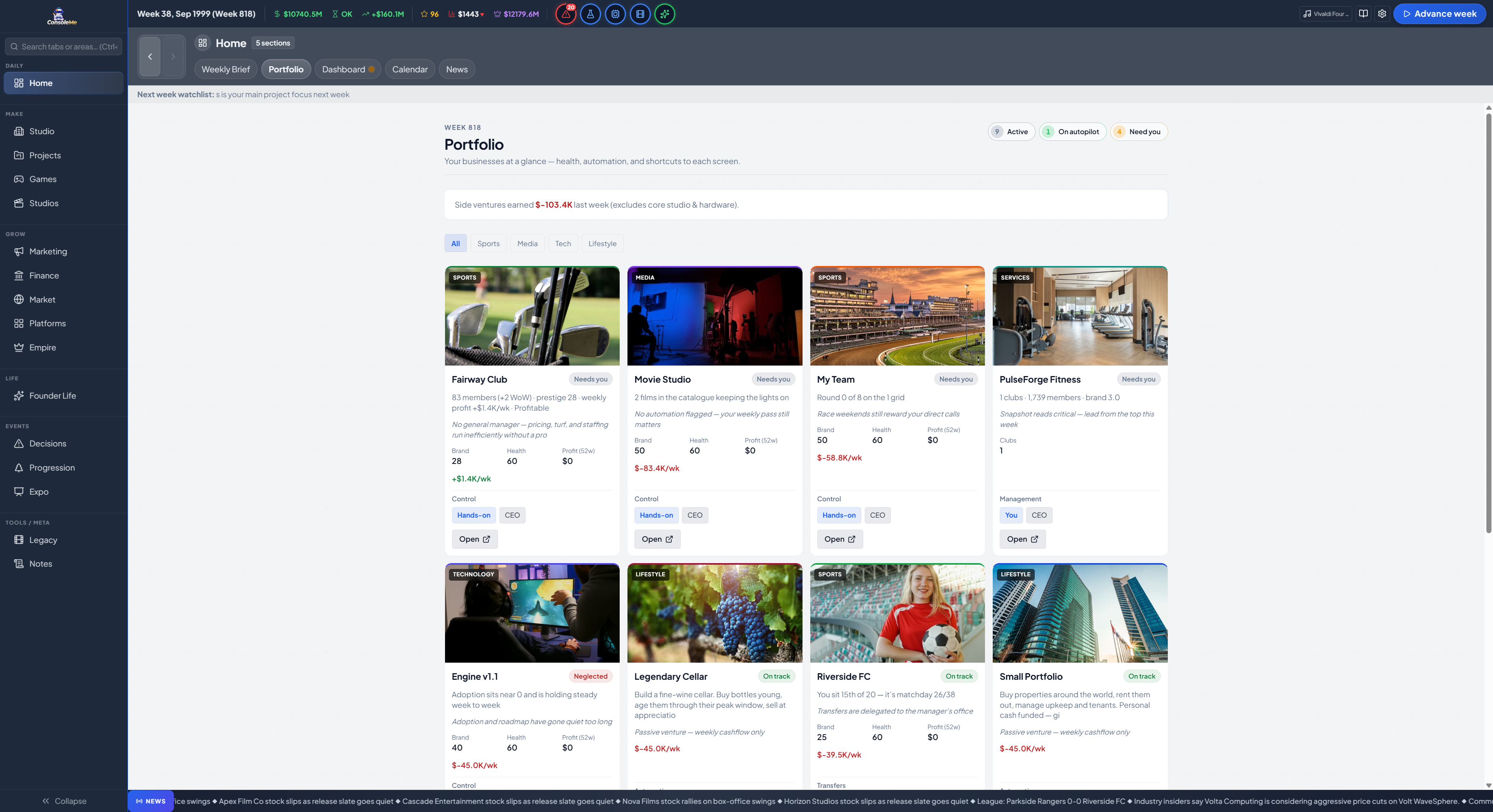This screenshot has height=812, width=1493.
Task: Click the chip hardware icon in top bar
Action: pyautogui.click(x=615, y=14)
